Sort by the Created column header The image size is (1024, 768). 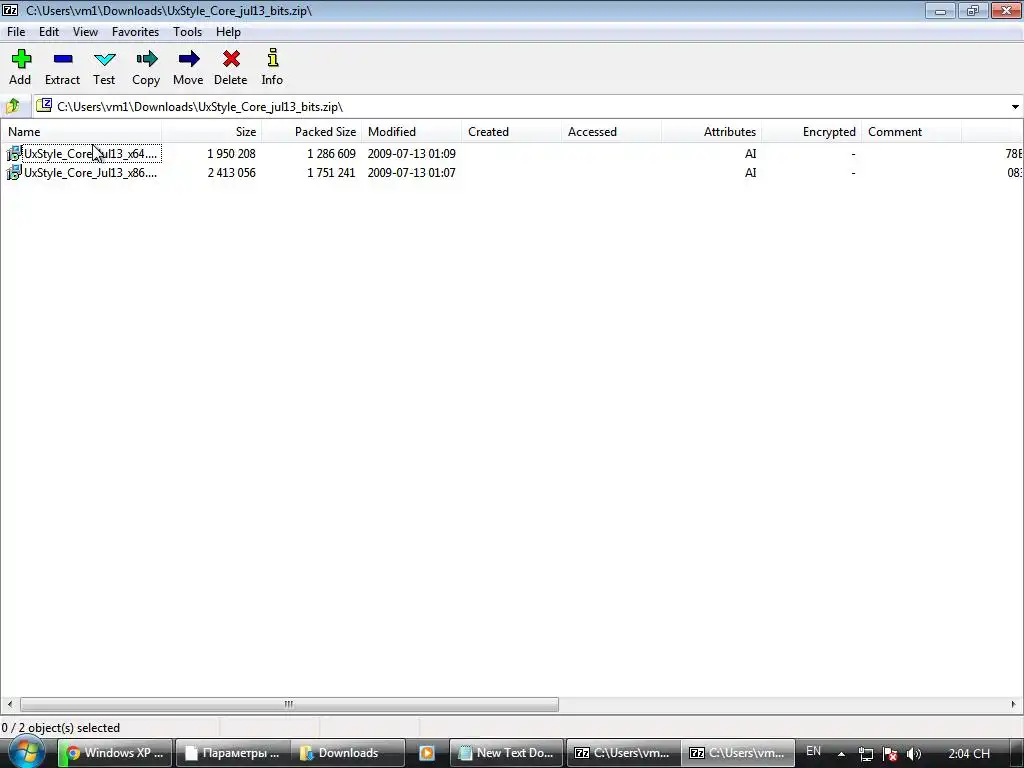(511, 131)
